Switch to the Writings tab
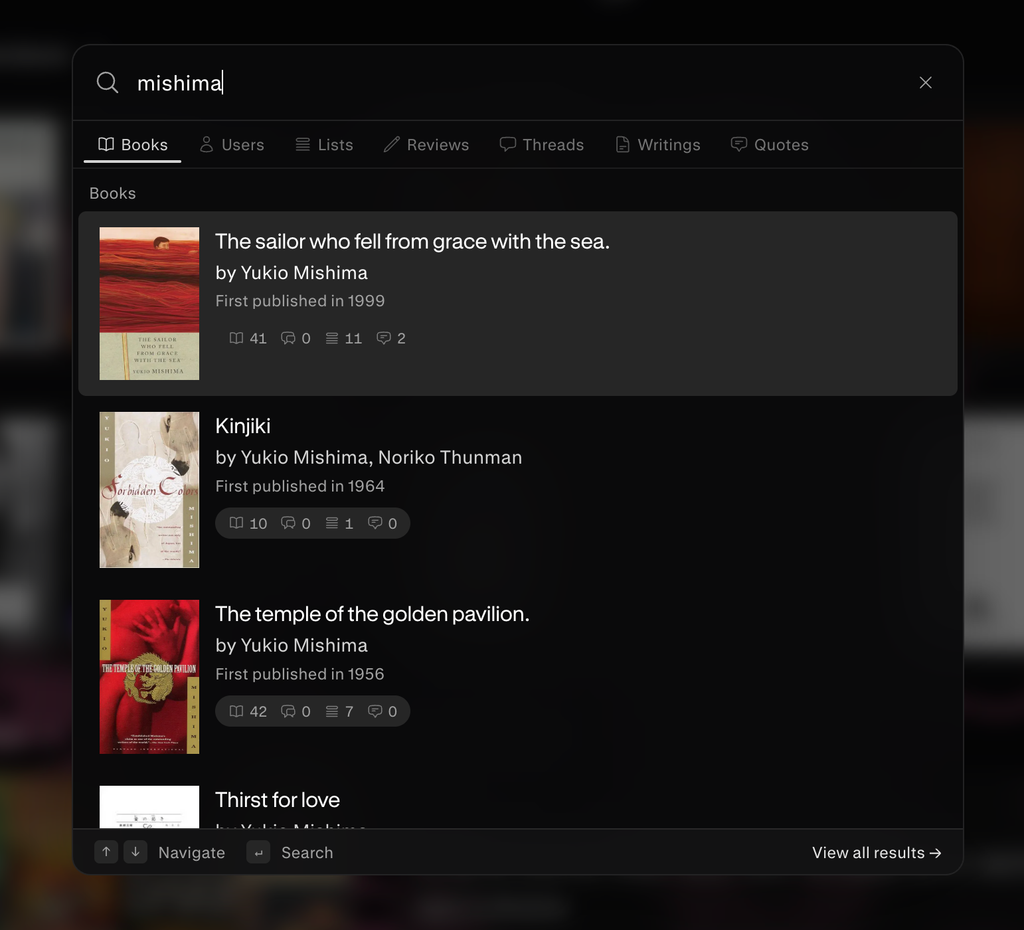 click(x=658, y=144)
